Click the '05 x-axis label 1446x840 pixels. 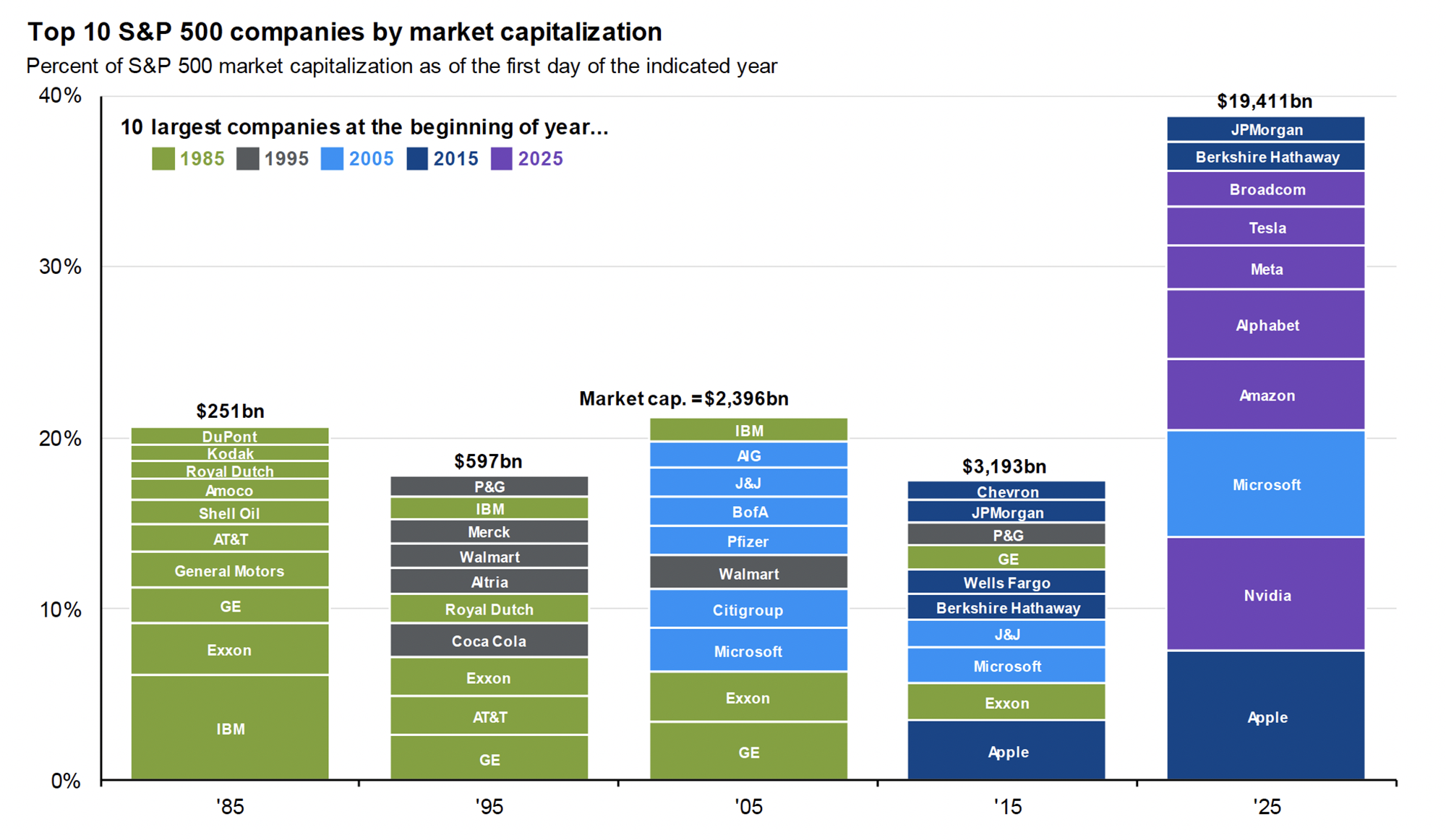(x=748, y=807)
